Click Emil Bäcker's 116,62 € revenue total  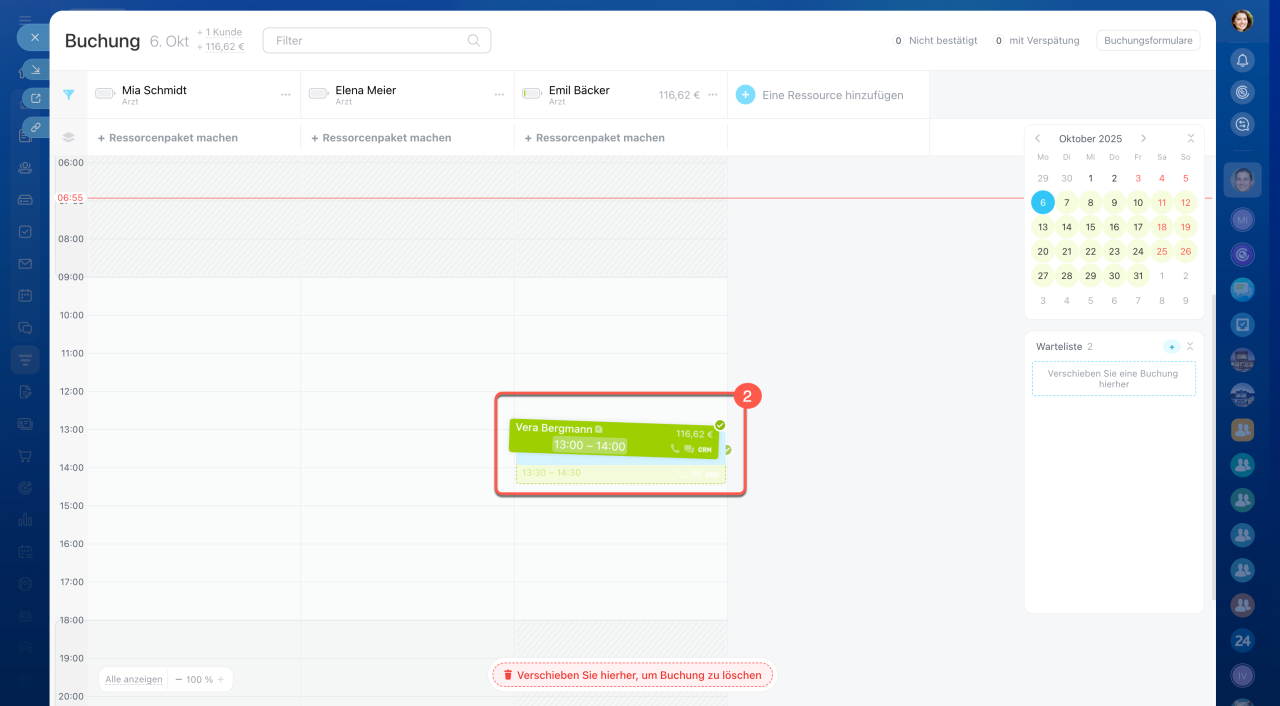[x=679, y=95]
